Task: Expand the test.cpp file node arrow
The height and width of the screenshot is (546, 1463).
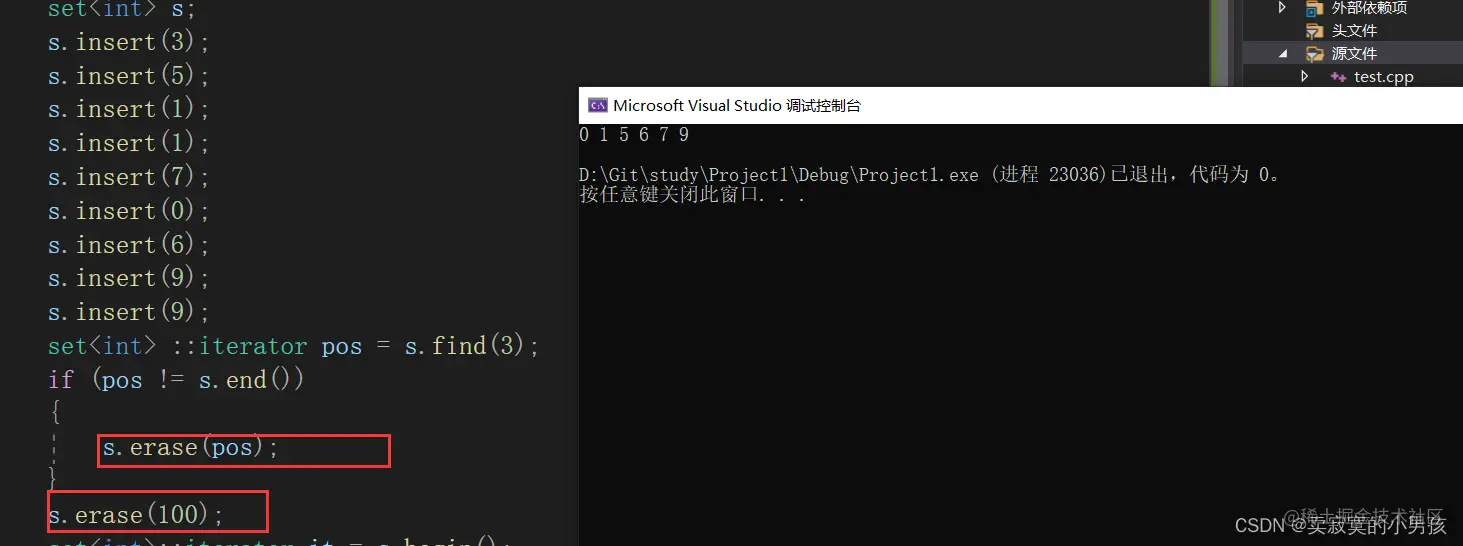Action: tap(1305, 76)
